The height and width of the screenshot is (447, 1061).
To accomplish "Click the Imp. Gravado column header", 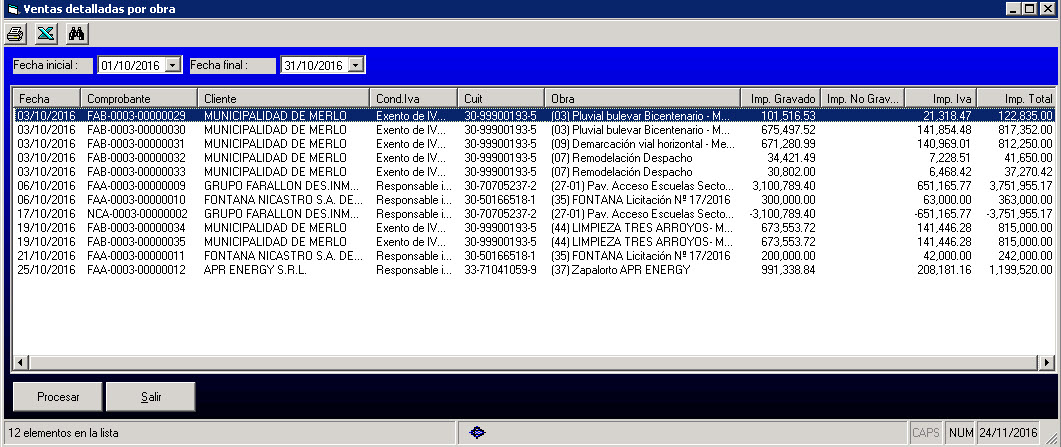I will (x=780, y=99).
